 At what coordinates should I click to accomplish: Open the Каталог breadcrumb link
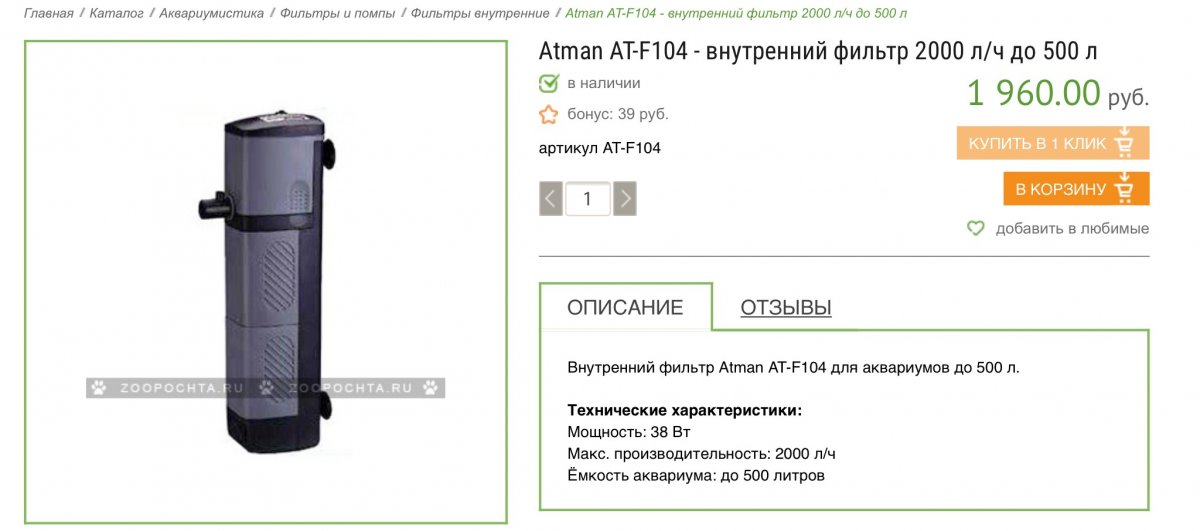click(116, 13)
